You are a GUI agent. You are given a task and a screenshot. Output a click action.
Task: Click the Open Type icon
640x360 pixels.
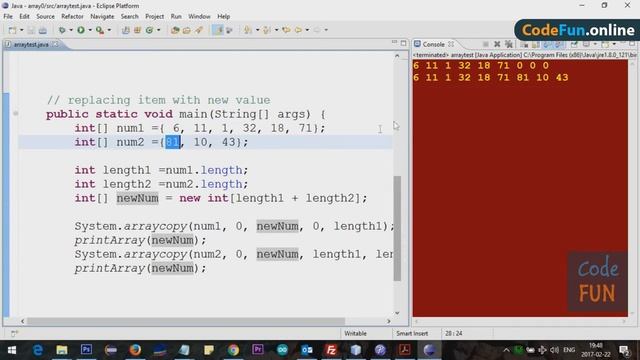pos(175,30)
